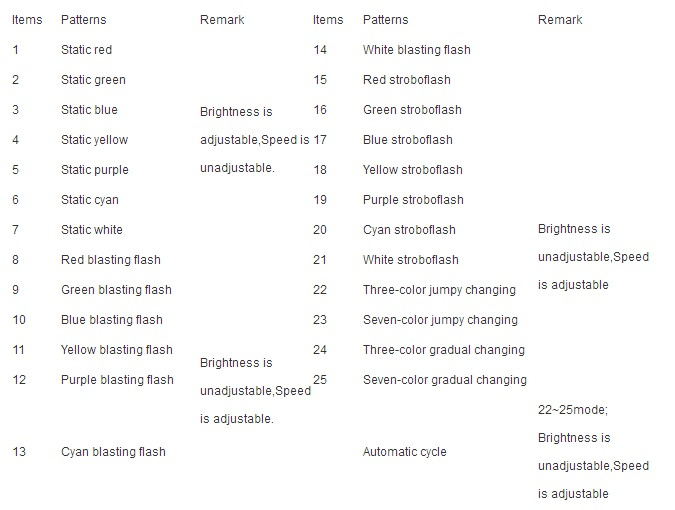Screen dimensions: 675x510
Task: Select 'Seven-color gradual changing' entry
Action: point(445,380)
